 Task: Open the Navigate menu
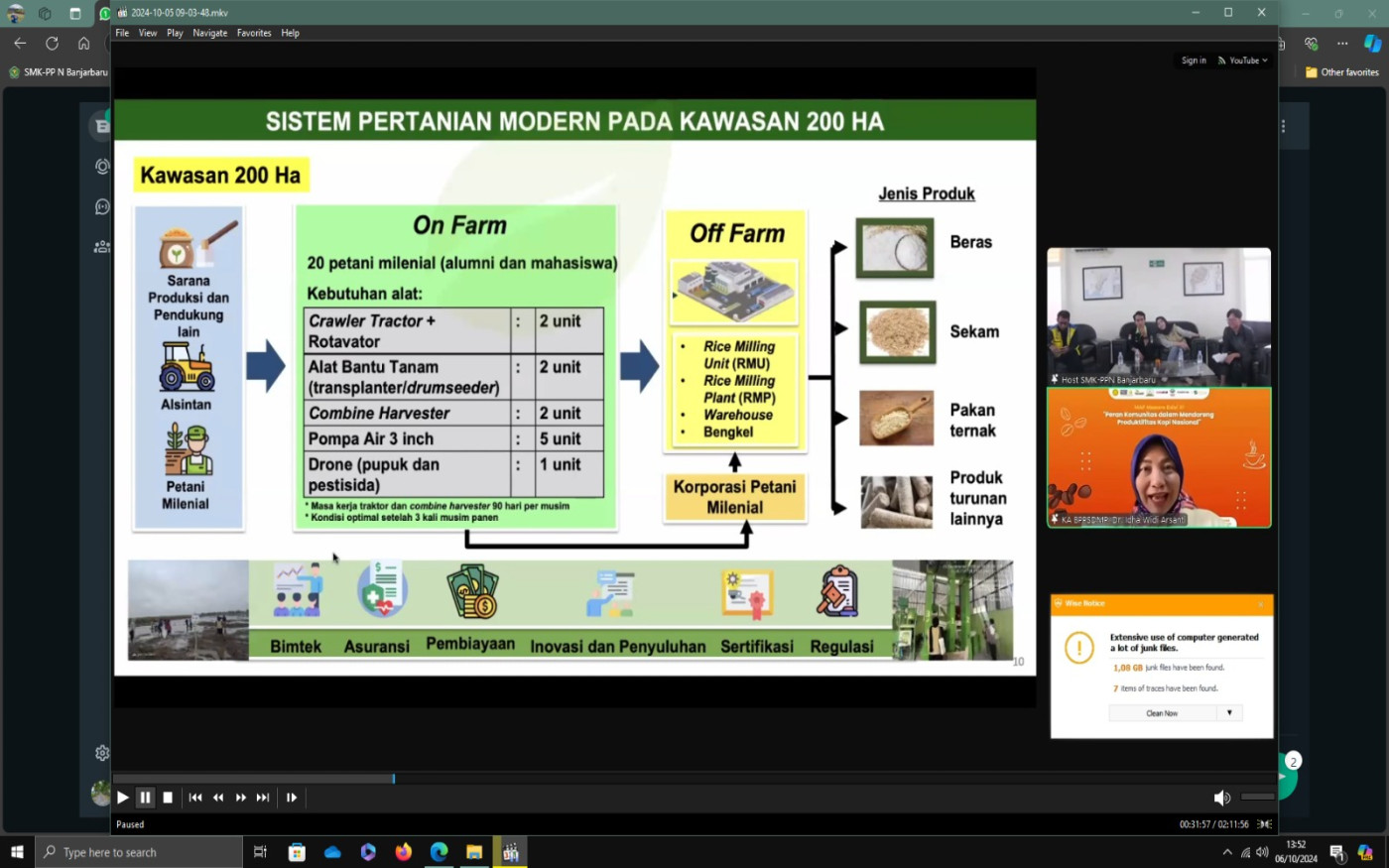pos(209,33)
